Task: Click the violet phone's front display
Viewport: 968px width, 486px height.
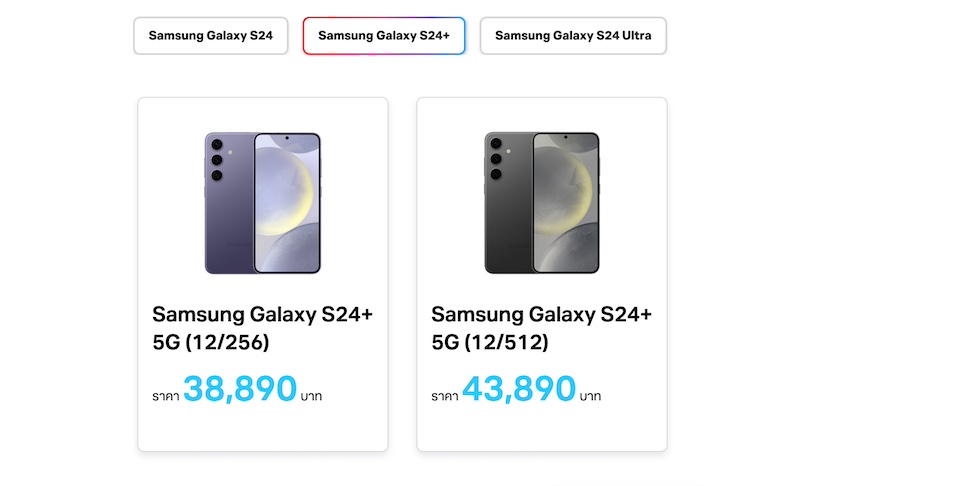Action: [287, 203]
